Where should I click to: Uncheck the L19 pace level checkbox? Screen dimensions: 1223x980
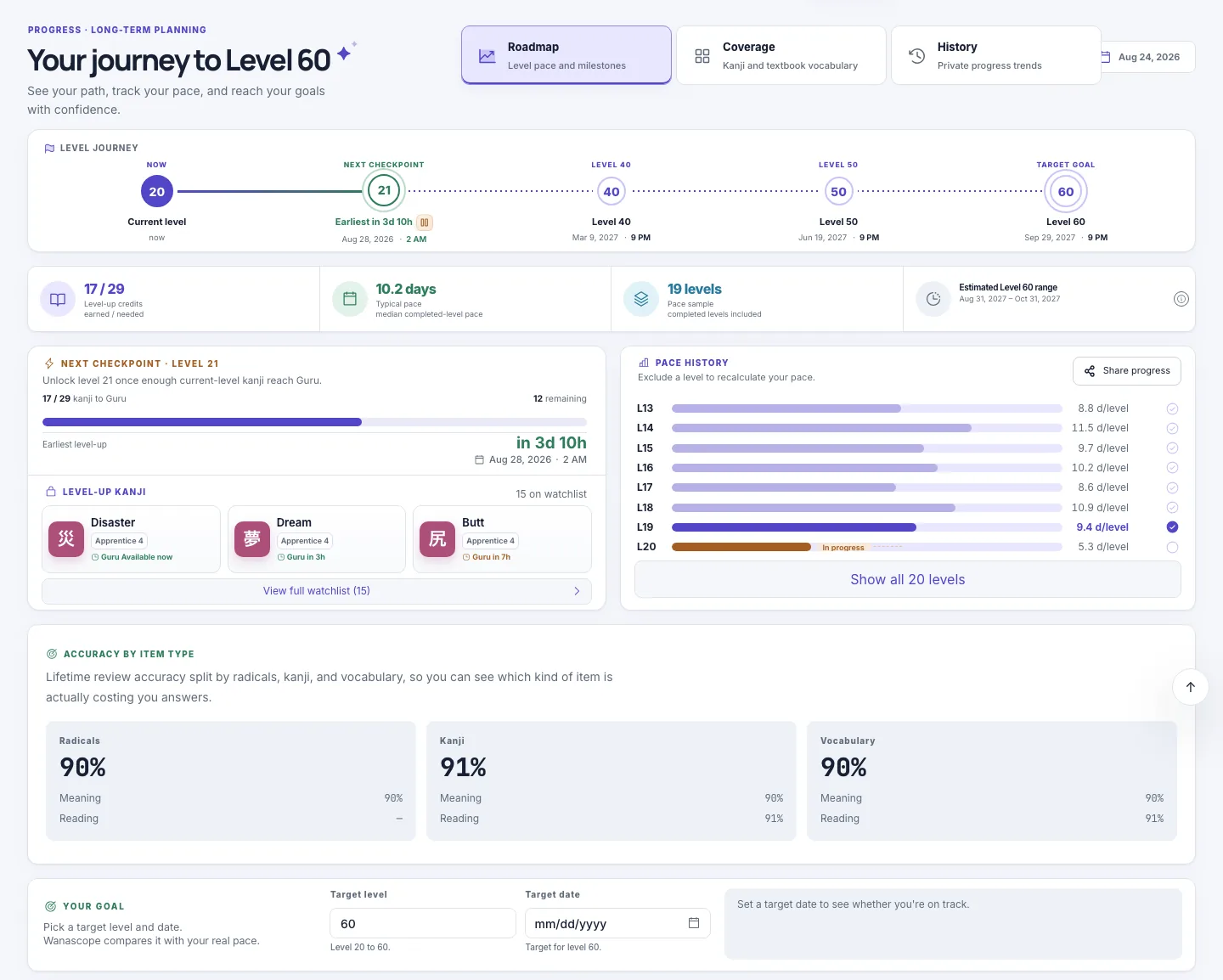coord(1172,527)
